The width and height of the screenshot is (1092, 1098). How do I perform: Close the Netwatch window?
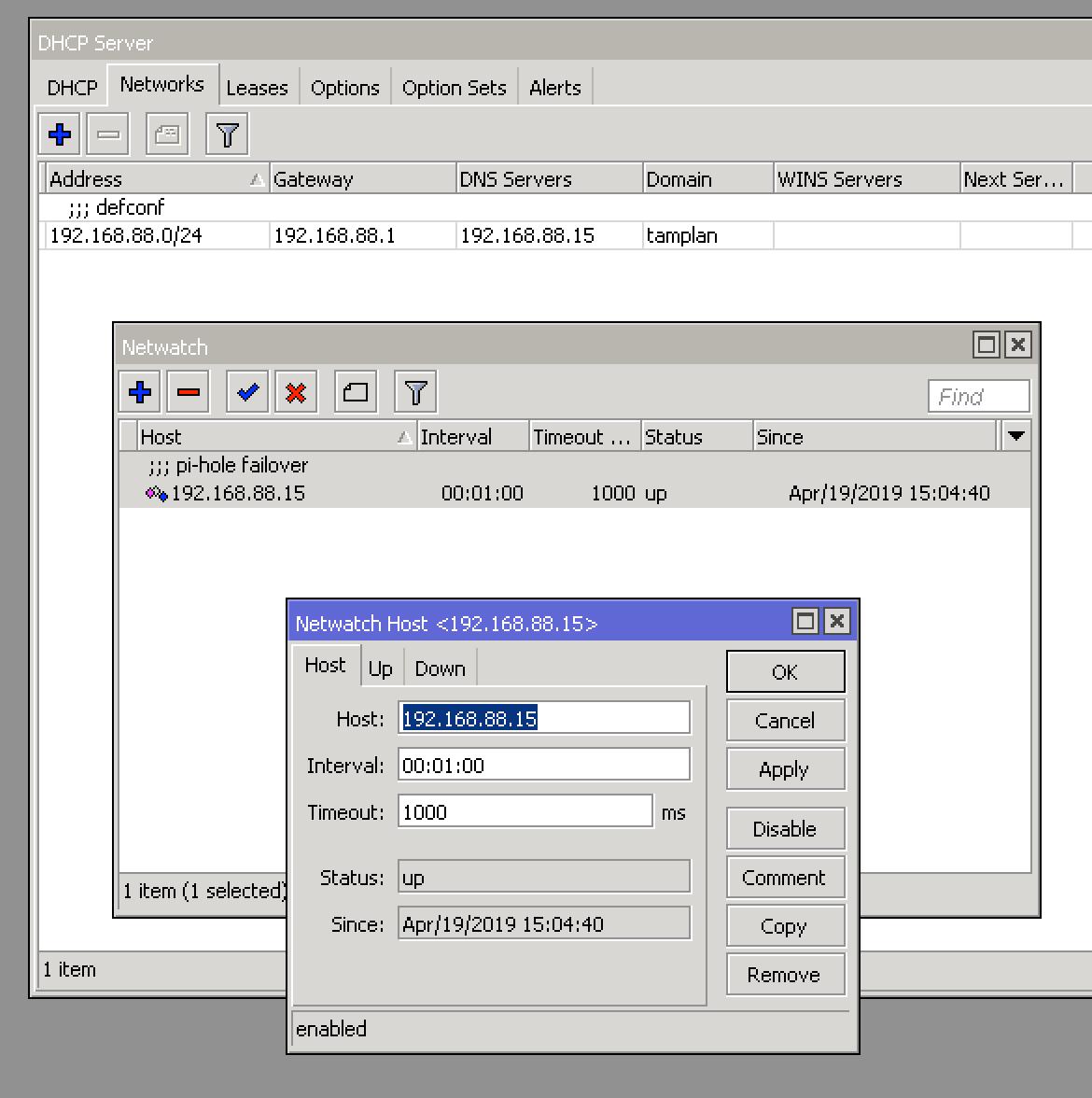pos(1018,345)
